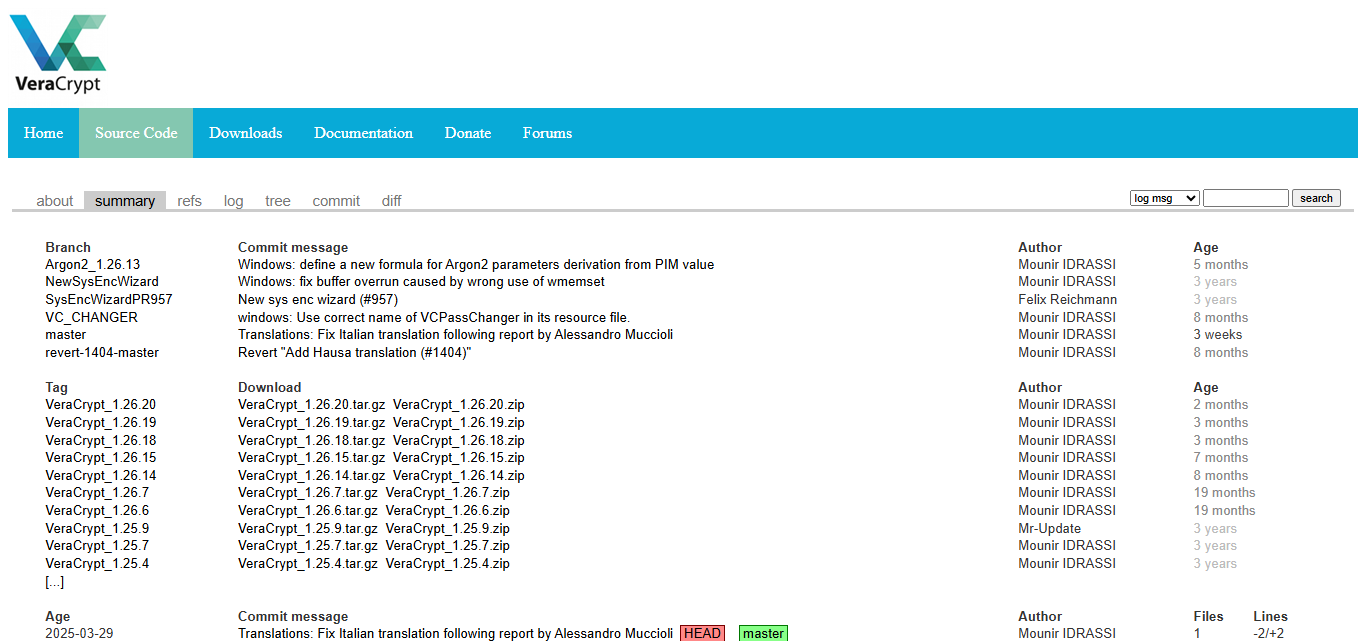Viewport: 1366px width, 641px height.
Task: Open the Argon2_1.26.13 branch
Action: coord(93,265)
